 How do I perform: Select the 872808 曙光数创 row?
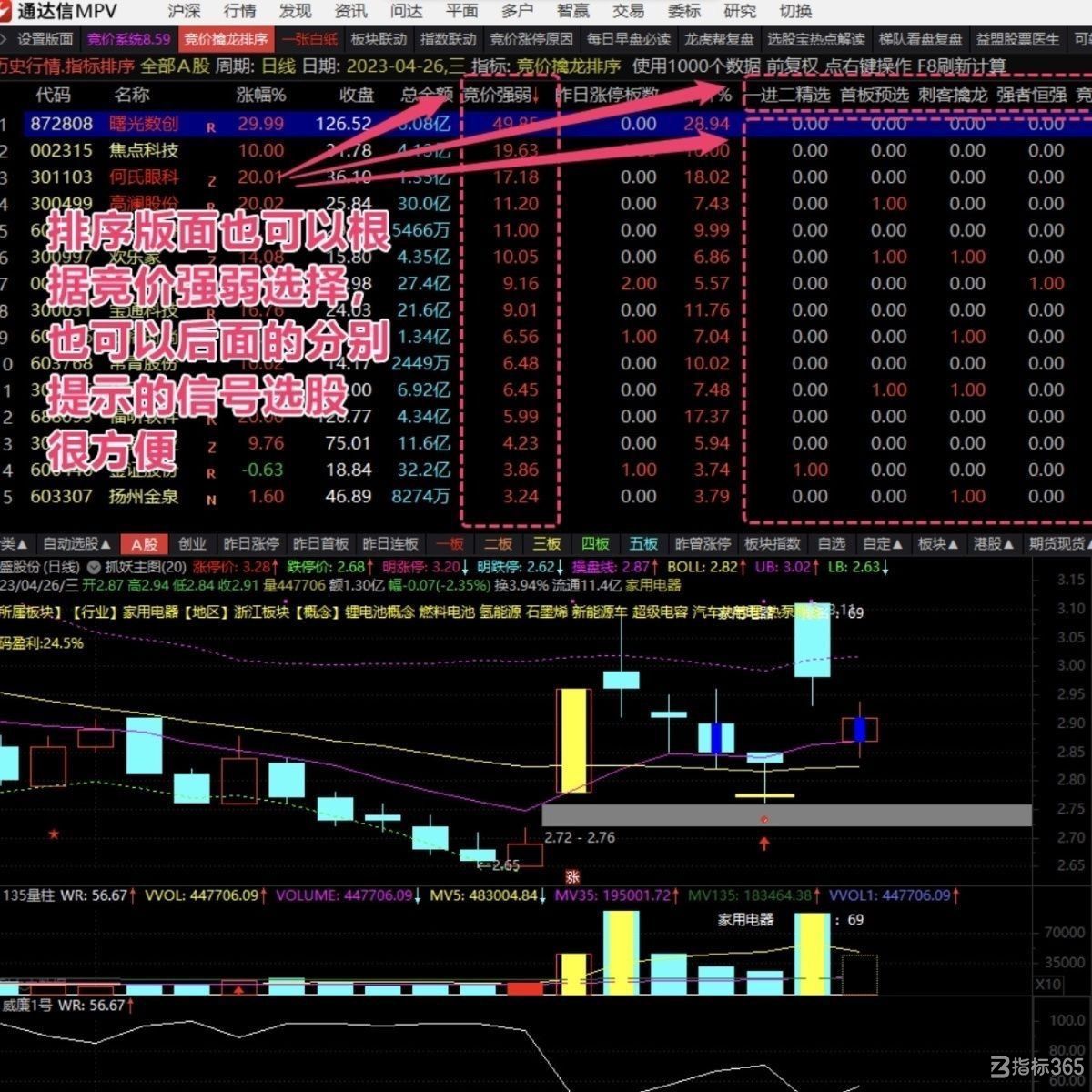coord(546,124)
